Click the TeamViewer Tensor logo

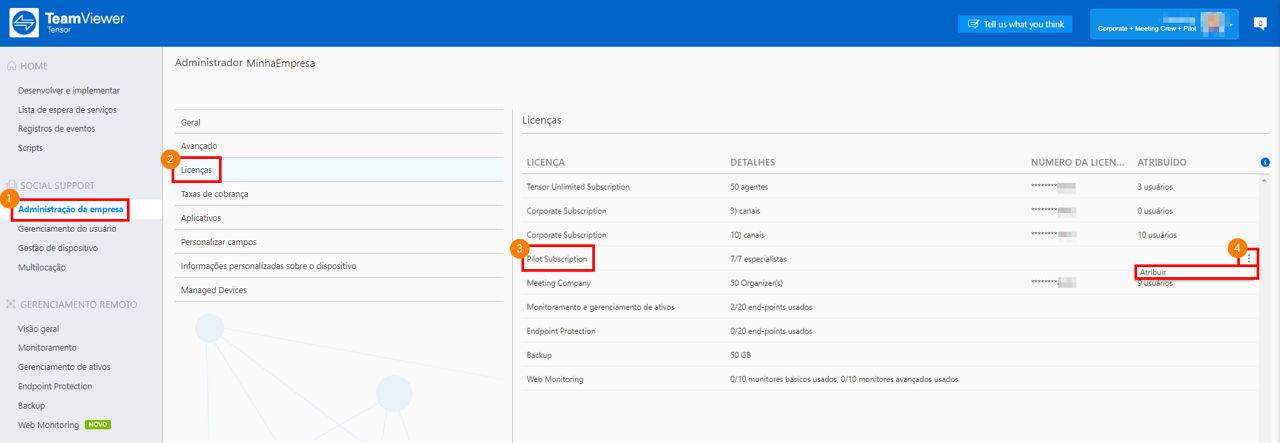[x=69, y=23]
